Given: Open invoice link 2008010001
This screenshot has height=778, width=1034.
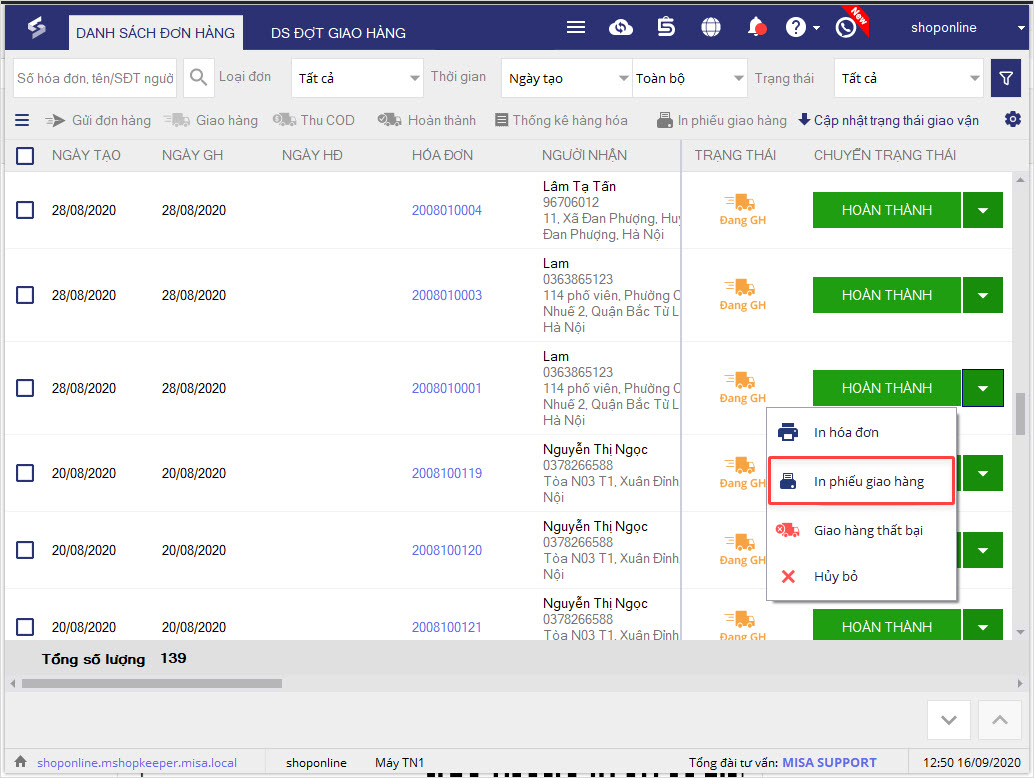Looking at the screenshot, I should tap(446, 388).
